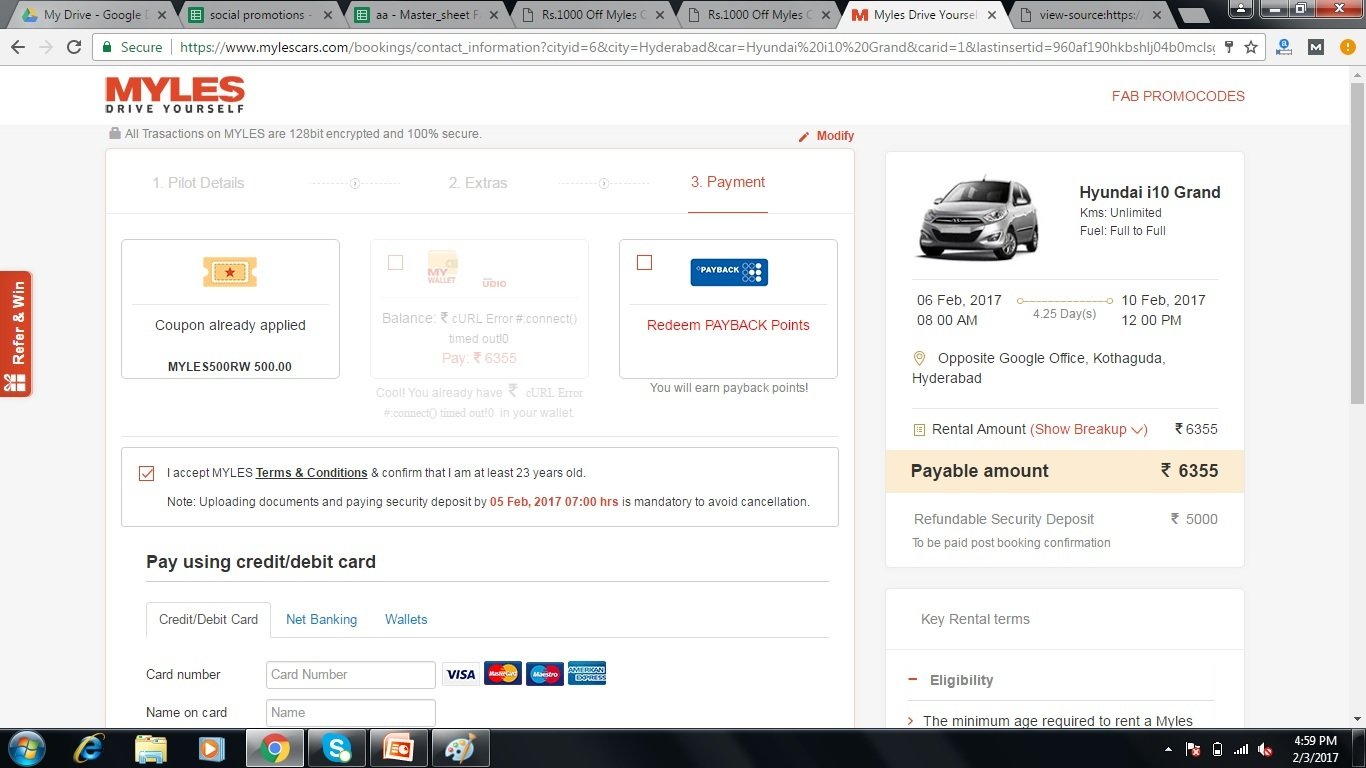
Task: Switch to the Net Banking tab
Action: [x=321, y=619]
